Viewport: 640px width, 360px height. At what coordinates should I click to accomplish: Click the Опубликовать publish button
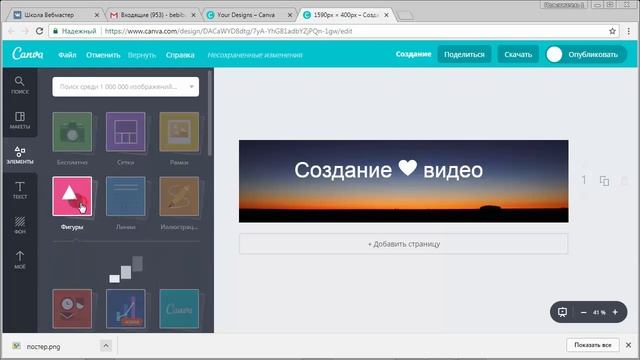coord(593,54)
